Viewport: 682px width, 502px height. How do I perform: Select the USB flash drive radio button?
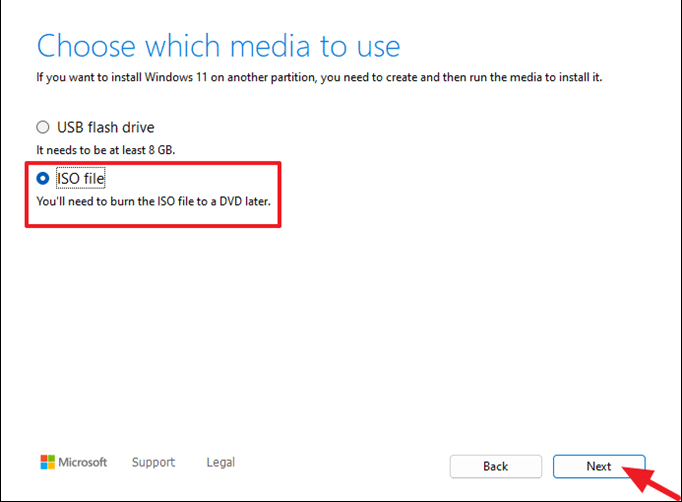[42, 128]
